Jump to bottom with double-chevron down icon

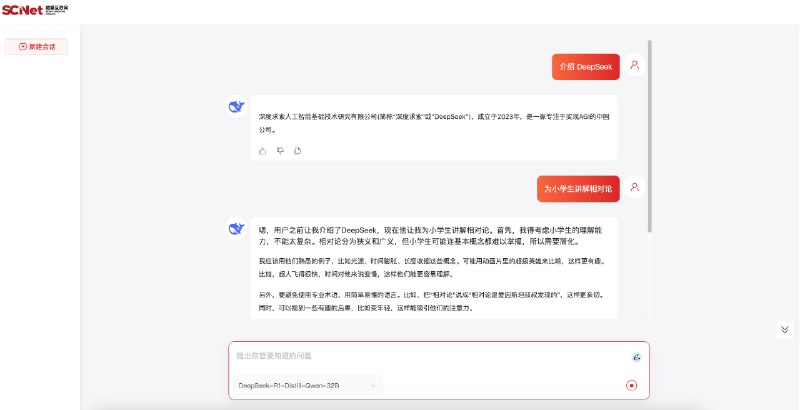(785, 329)
